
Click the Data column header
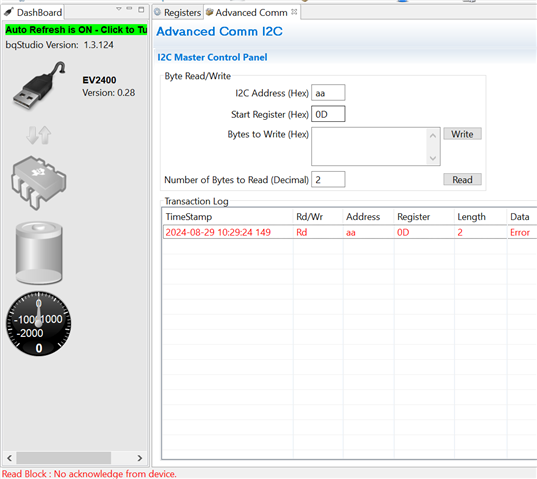(x=522, y=217)
